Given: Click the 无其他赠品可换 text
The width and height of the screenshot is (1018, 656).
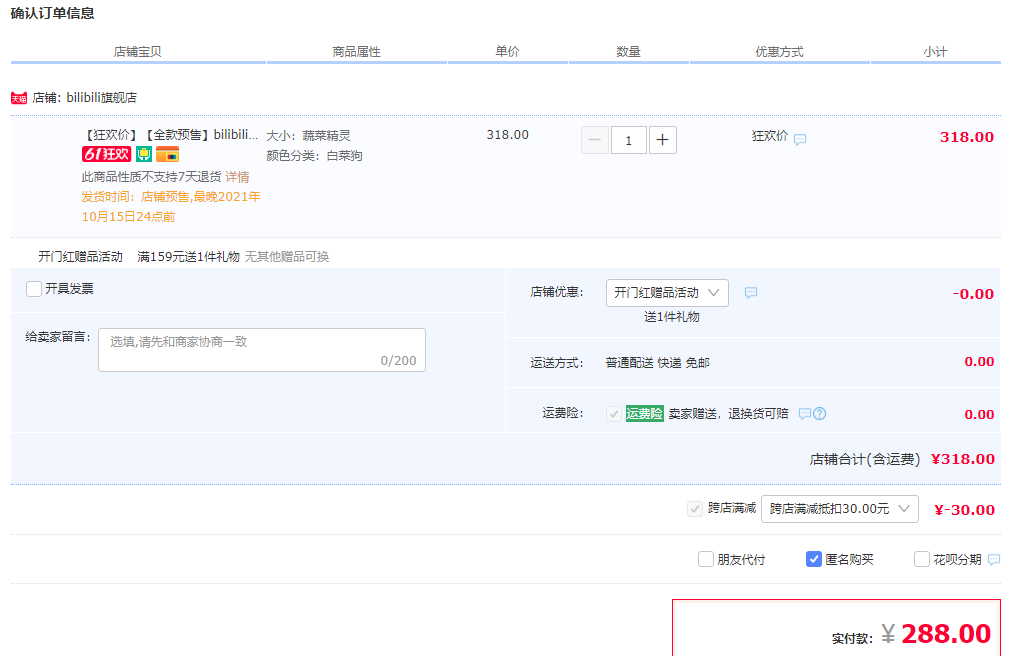Looking at the screenshot, I should 287,257.
